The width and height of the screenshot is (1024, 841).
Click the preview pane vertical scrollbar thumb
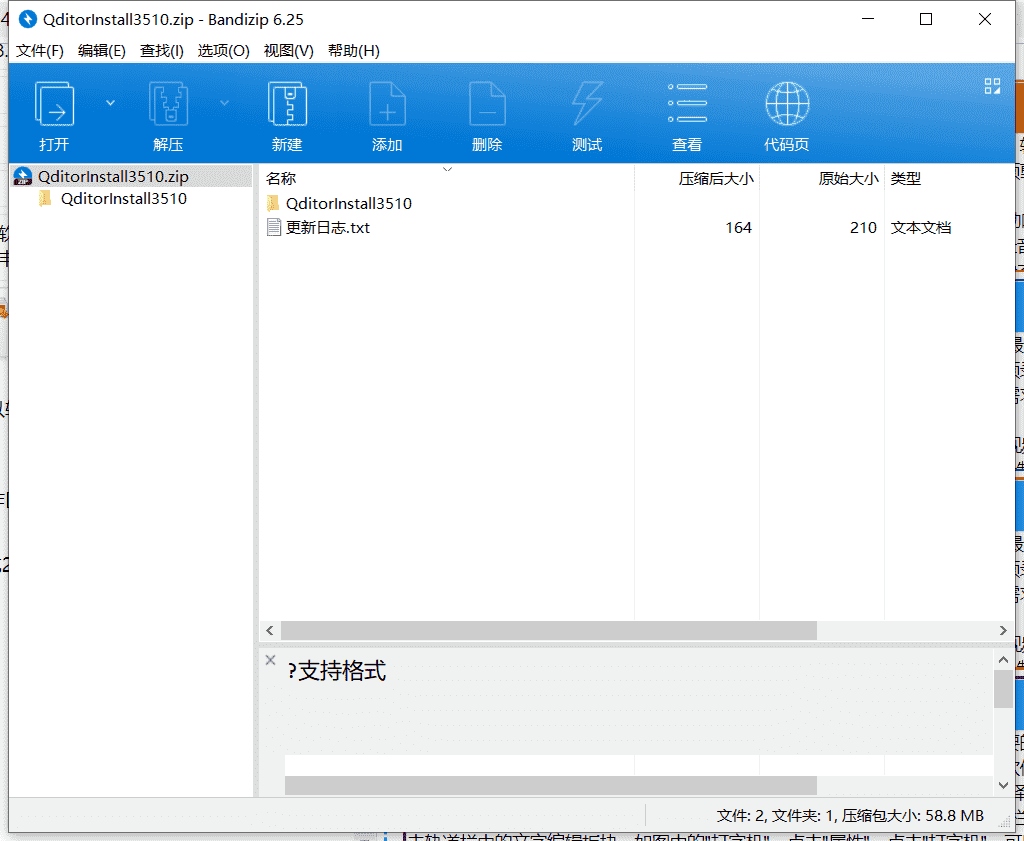tap(1003, 689)
